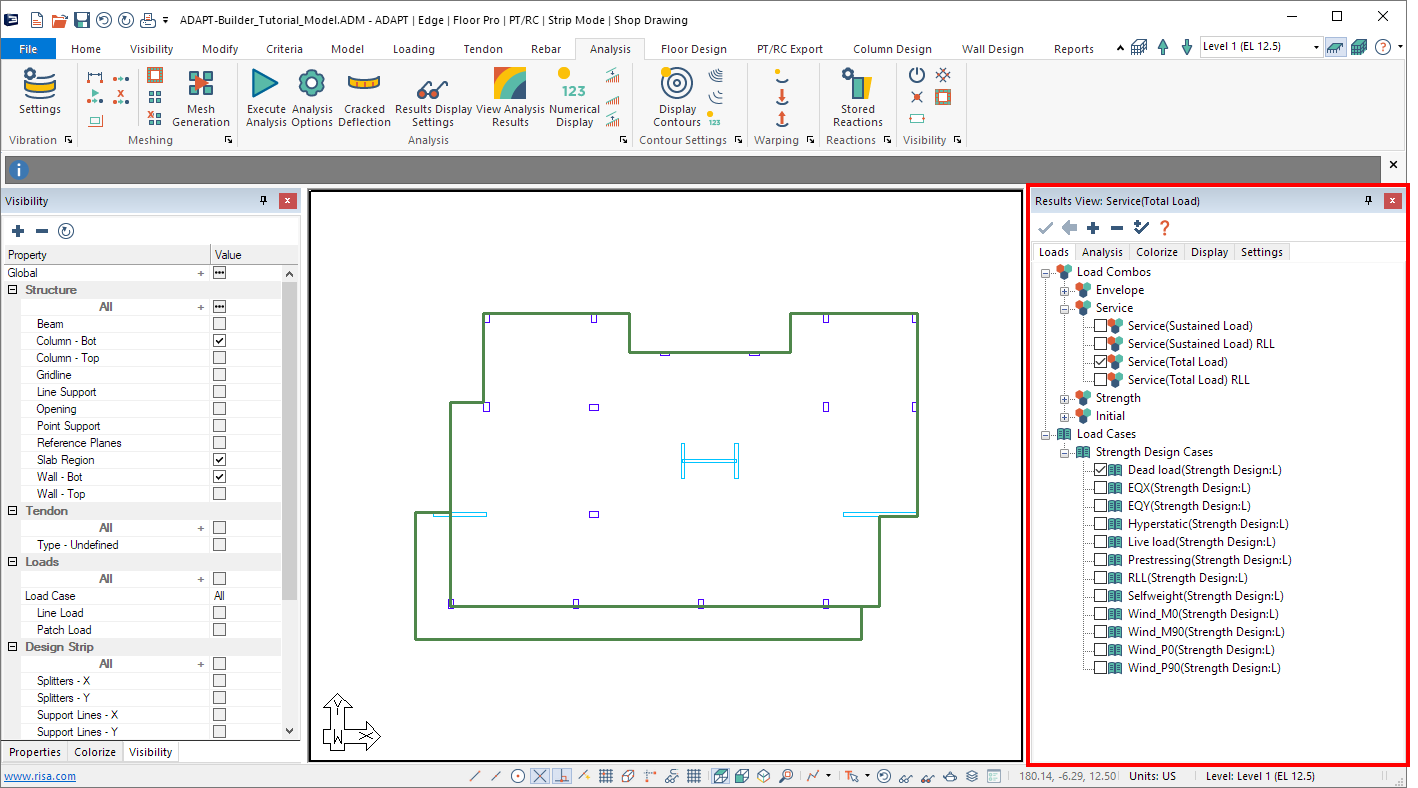
Task: Enable the Beam visibility checkbox
Action: [x=219, y=324]
